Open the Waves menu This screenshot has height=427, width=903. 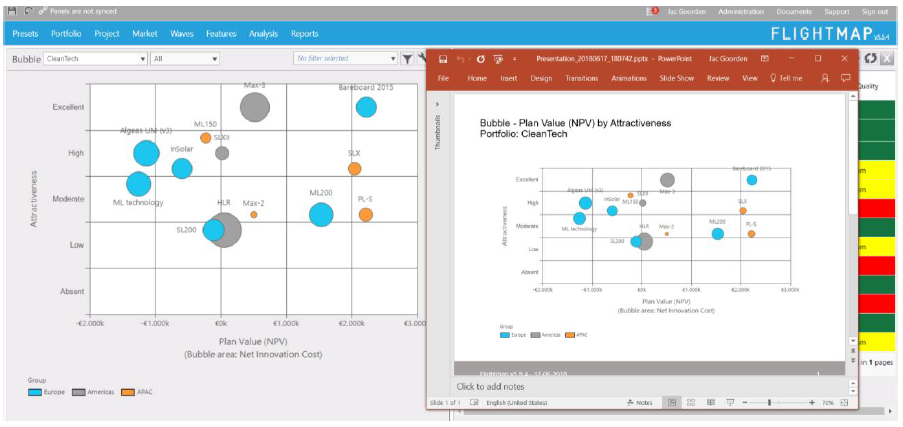tap(182, 34)
